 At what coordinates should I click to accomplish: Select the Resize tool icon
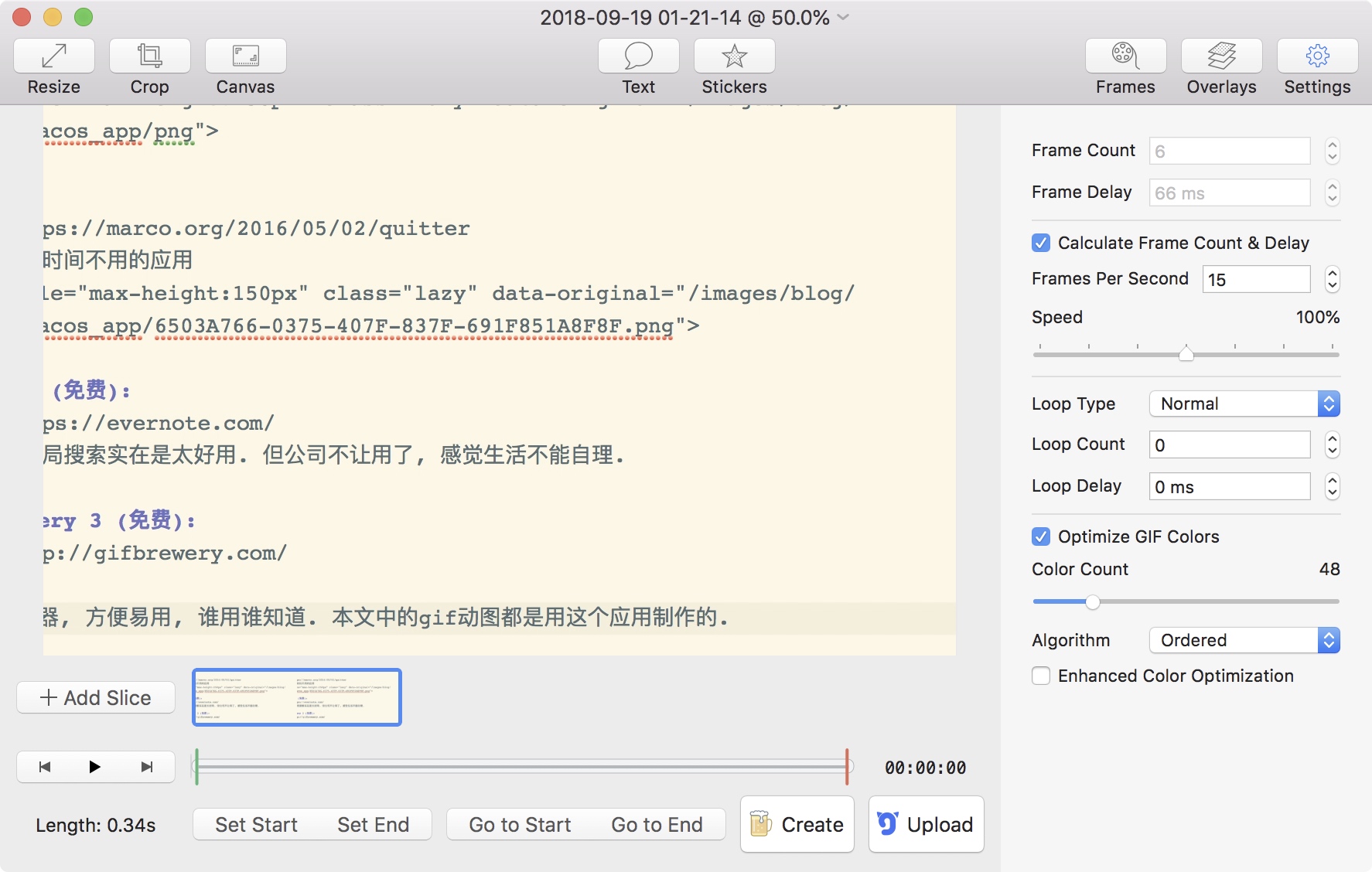54,56
